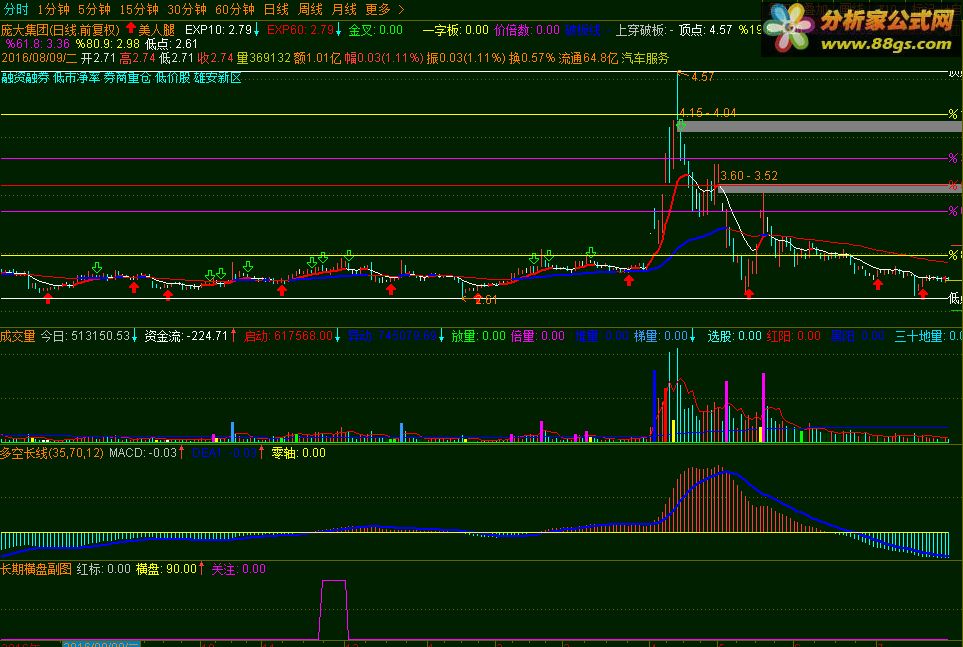
Task: Click the 一字板: 0.00 readout
Action: (x=455, y=29)
